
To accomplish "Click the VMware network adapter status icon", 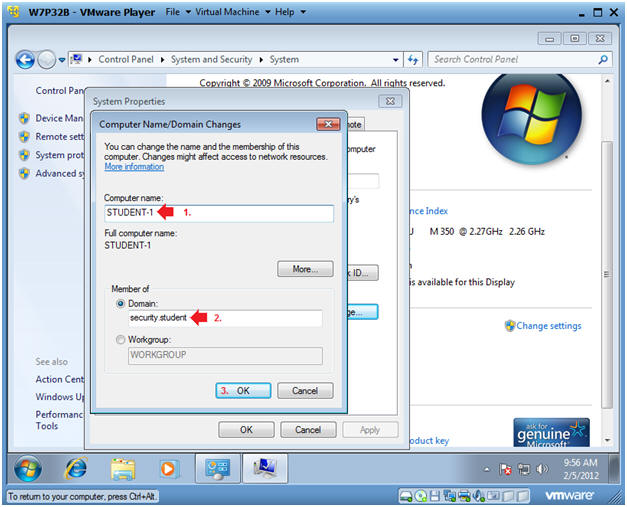I will (450, 496).
